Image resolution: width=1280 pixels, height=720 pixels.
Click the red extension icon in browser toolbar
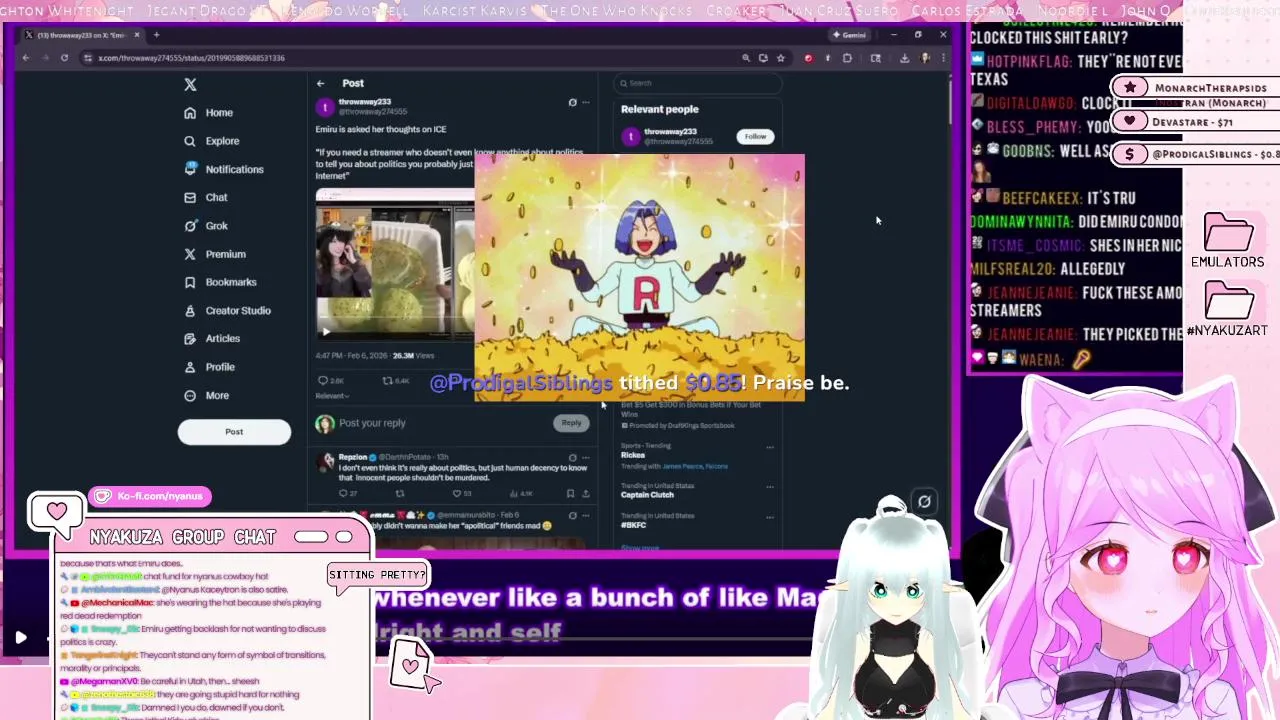pos(808,58)
